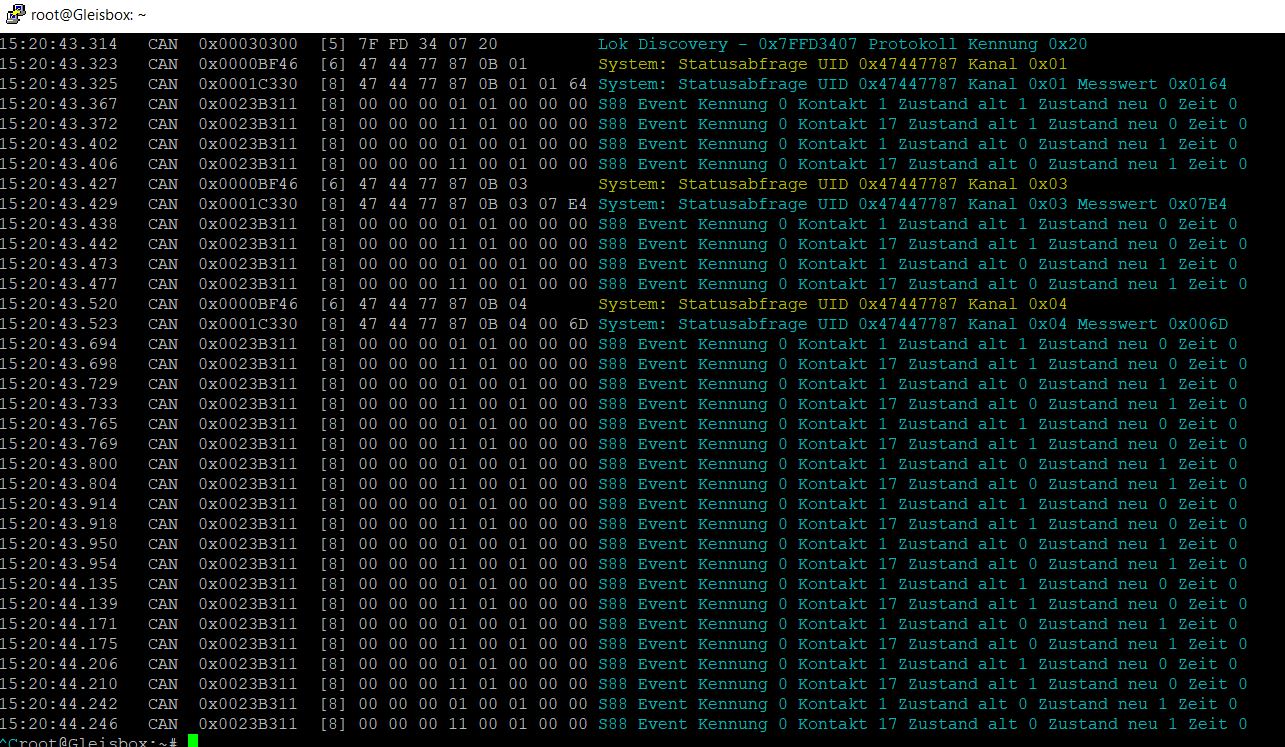Click timestamp 15:20:43.914

tap(59, 504)
